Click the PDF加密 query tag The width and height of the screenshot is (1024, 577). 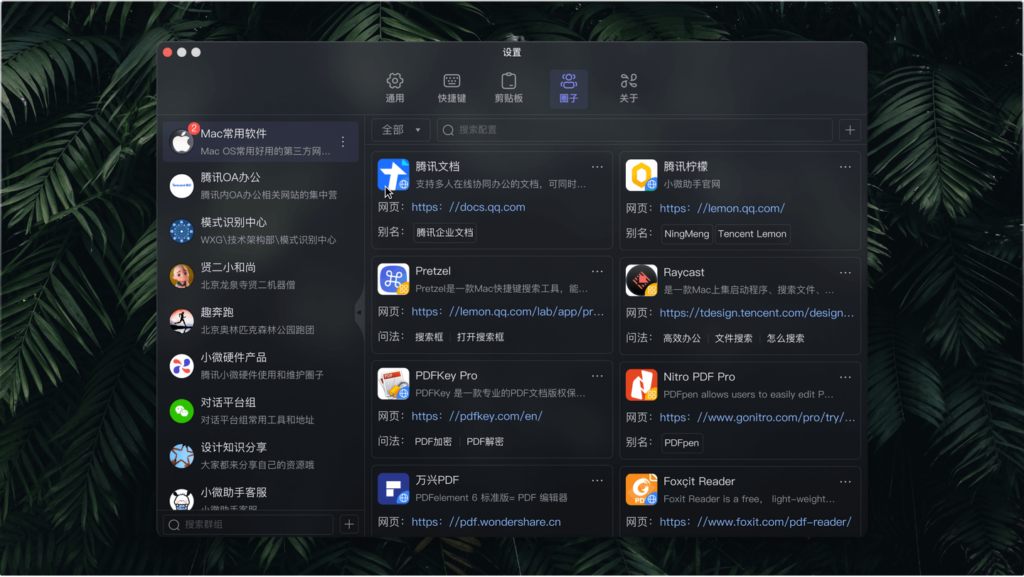[x=434, y=441]
